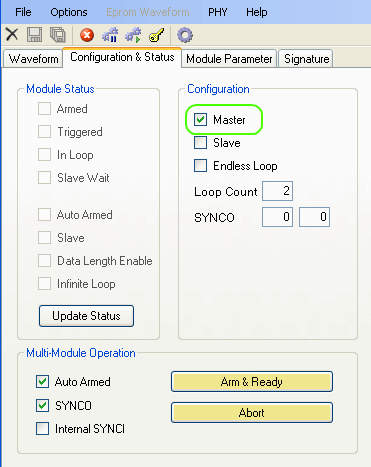This screenshot has width=371, height=467.
Task: Toggle the Infinite Loop checkbox
Action: (44, 284)
